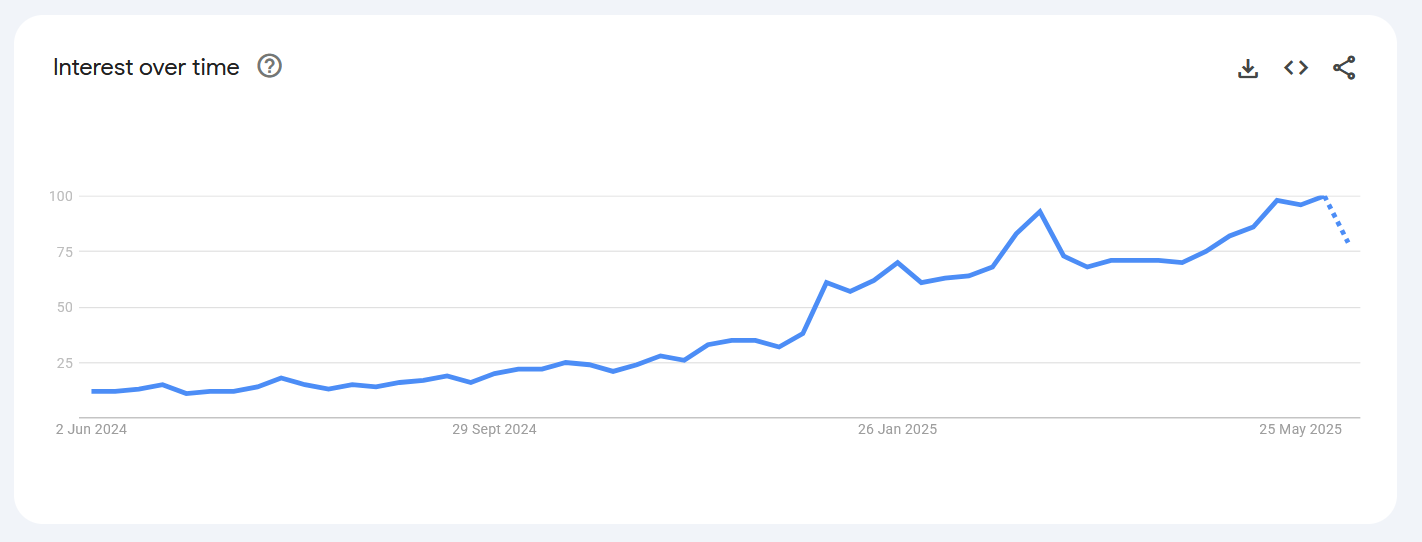Click the leftmost starting point of the line

[x=93, y=391]
